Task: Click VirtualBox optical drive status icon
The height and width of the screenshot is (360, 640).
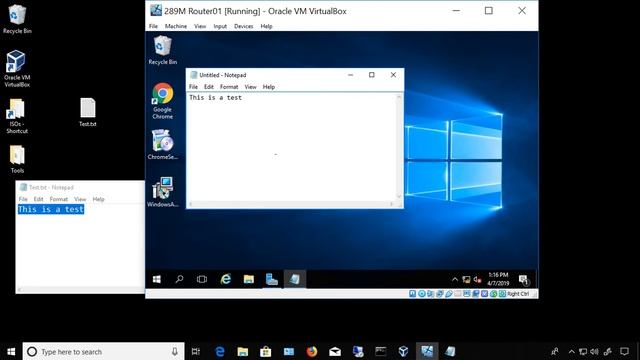Action: (422, 293)
